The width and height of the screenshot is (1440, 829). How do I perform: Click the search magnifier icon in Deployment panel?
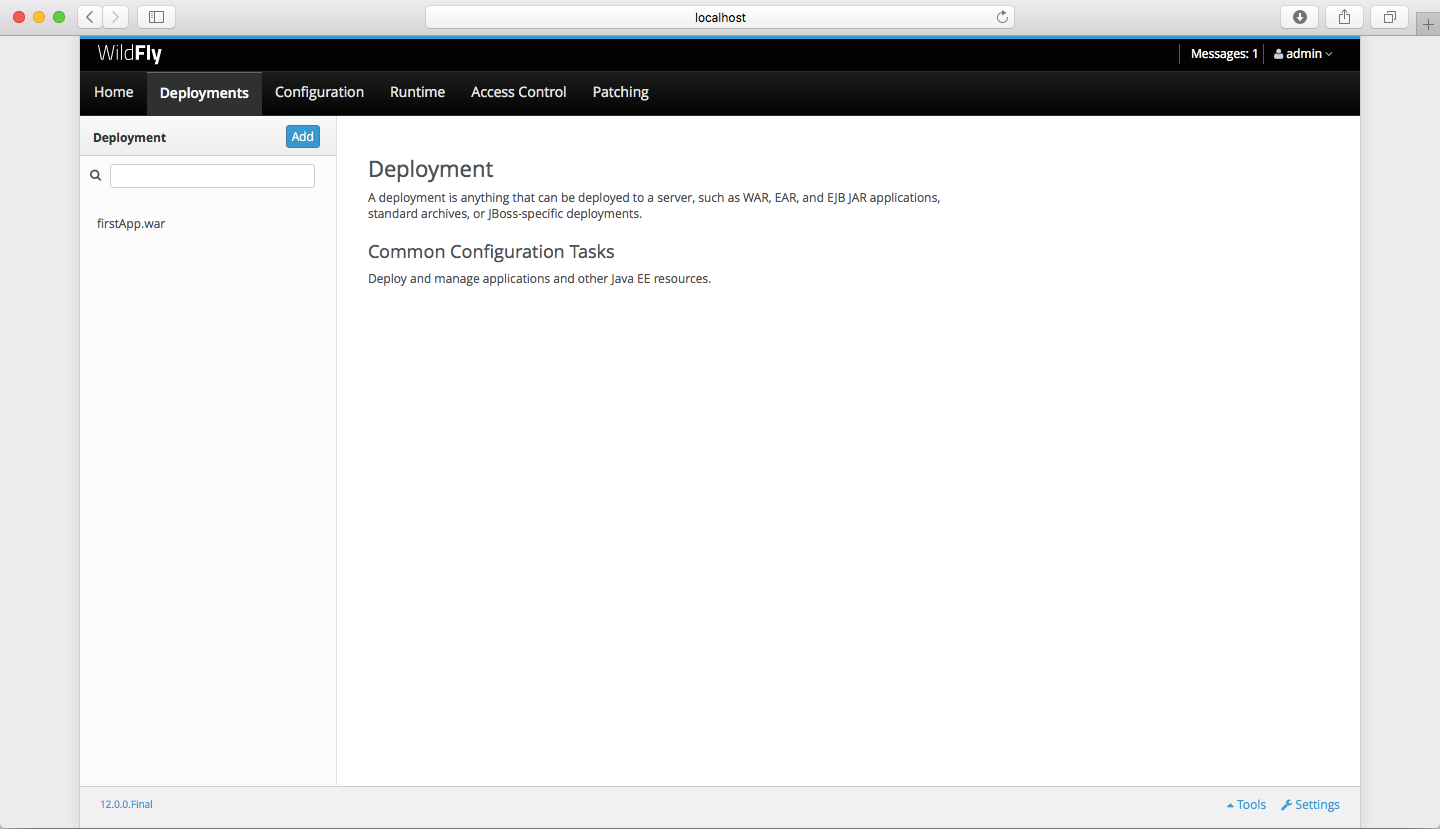click(96, 175)
